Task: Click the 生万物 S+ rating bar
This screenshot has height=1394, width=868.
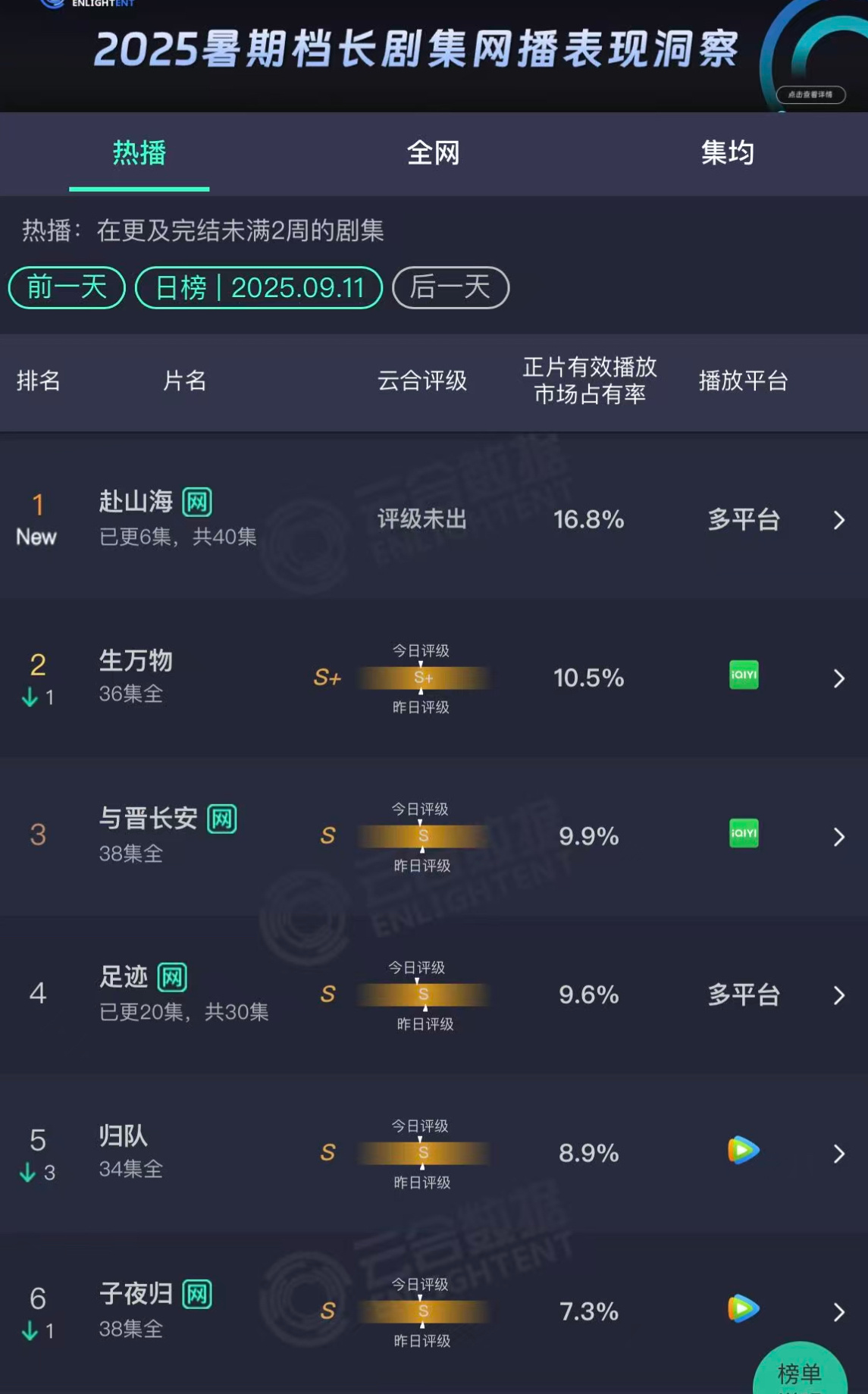Action: pos(423,678)
